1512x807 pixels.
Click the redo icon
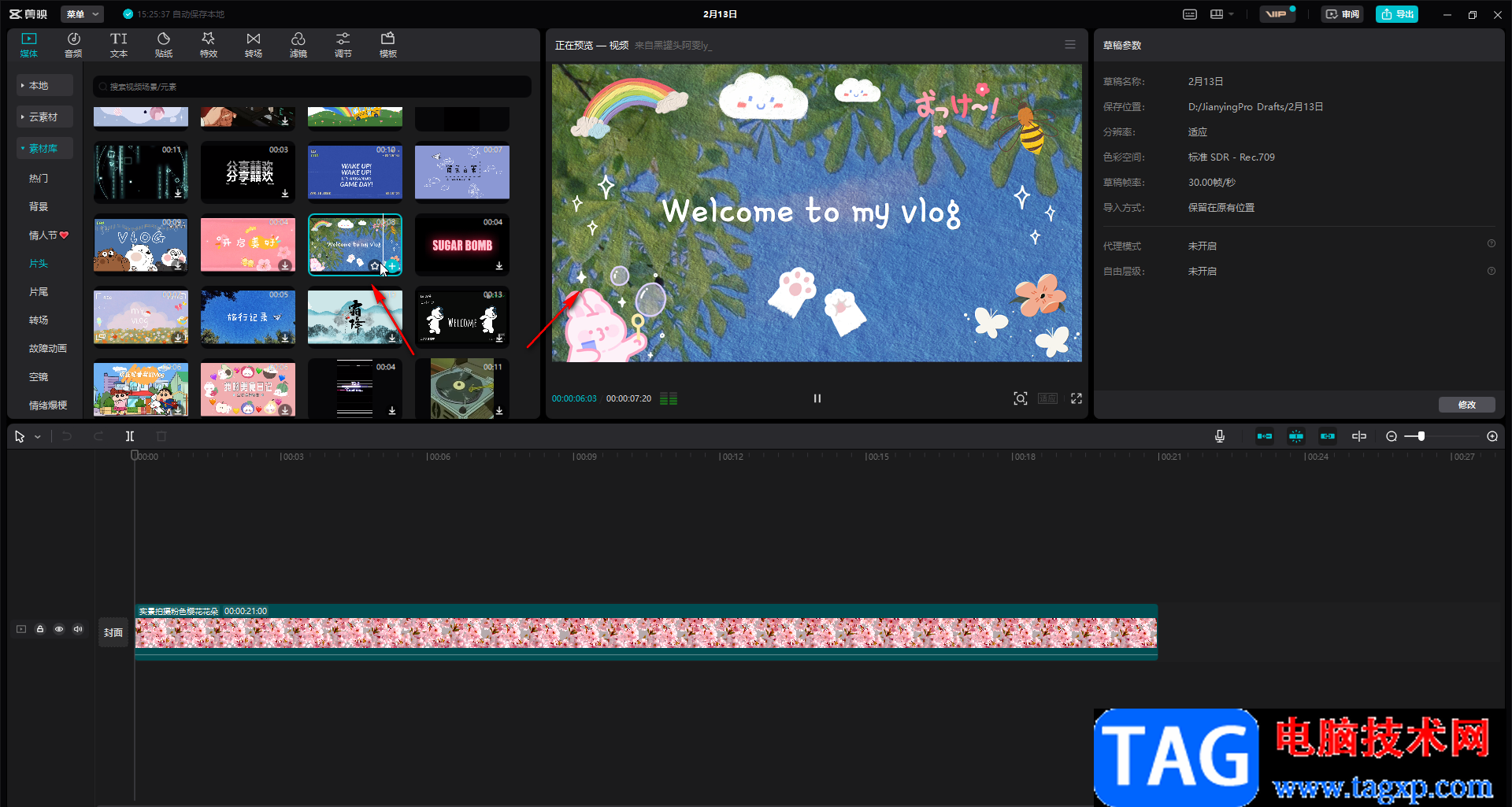click(x=98, y=436)
